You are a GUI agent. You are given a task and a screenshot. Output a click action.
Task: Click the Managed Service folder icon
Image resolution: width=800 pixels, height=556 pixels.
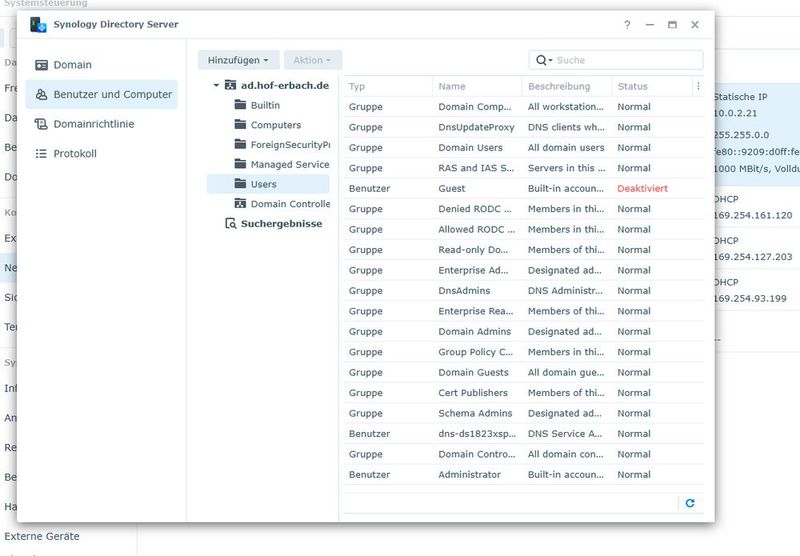point(240,164)
